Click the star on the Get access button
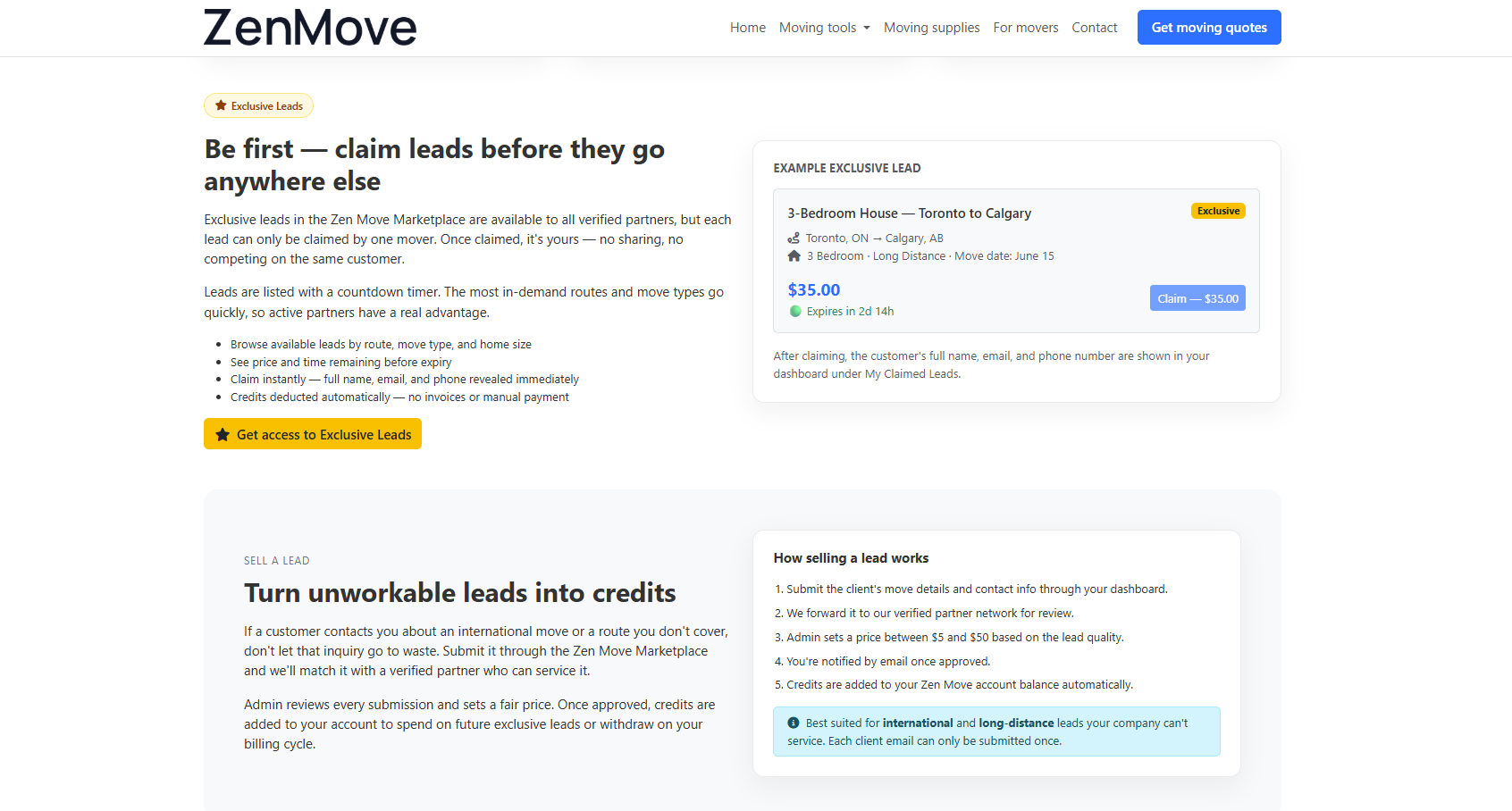This screenshot has height=811, width=1512. (223, 434)
